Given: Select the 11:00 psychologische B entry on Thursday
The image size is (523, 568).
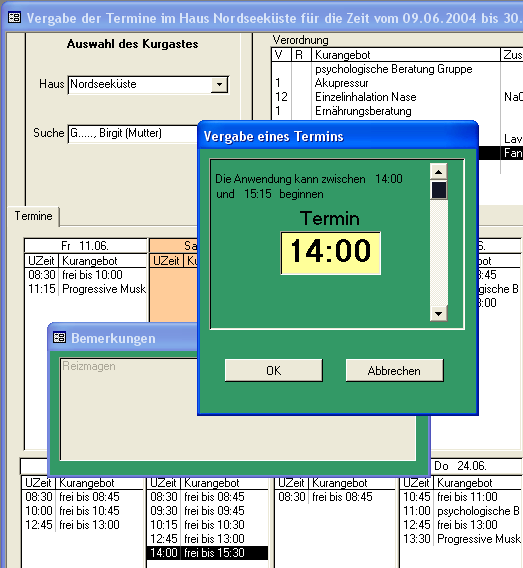Looking at the screenshot, I should (x=461, y=511).
